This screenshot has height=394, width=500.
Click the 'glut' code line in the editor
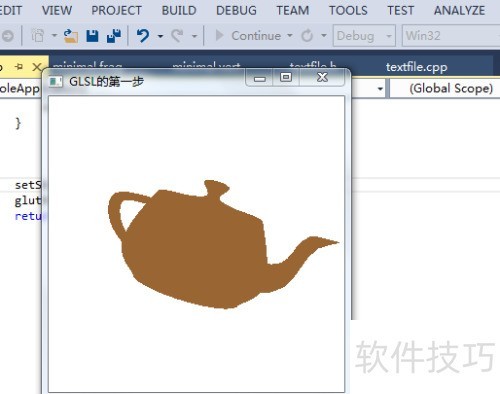[x=28, y=201]
